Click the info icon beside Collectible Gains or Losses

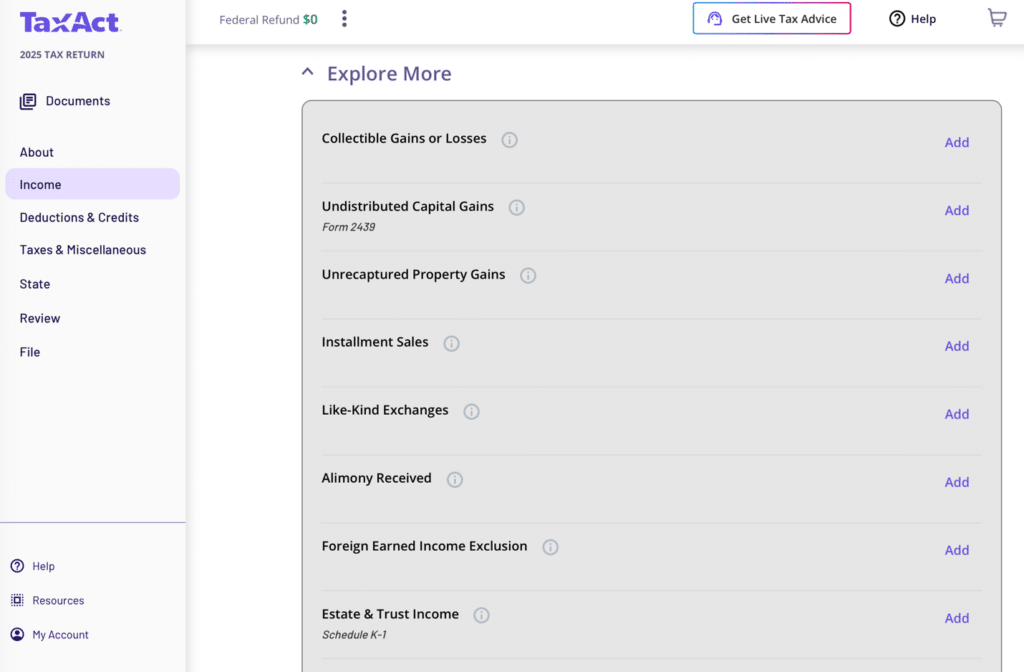509,140
